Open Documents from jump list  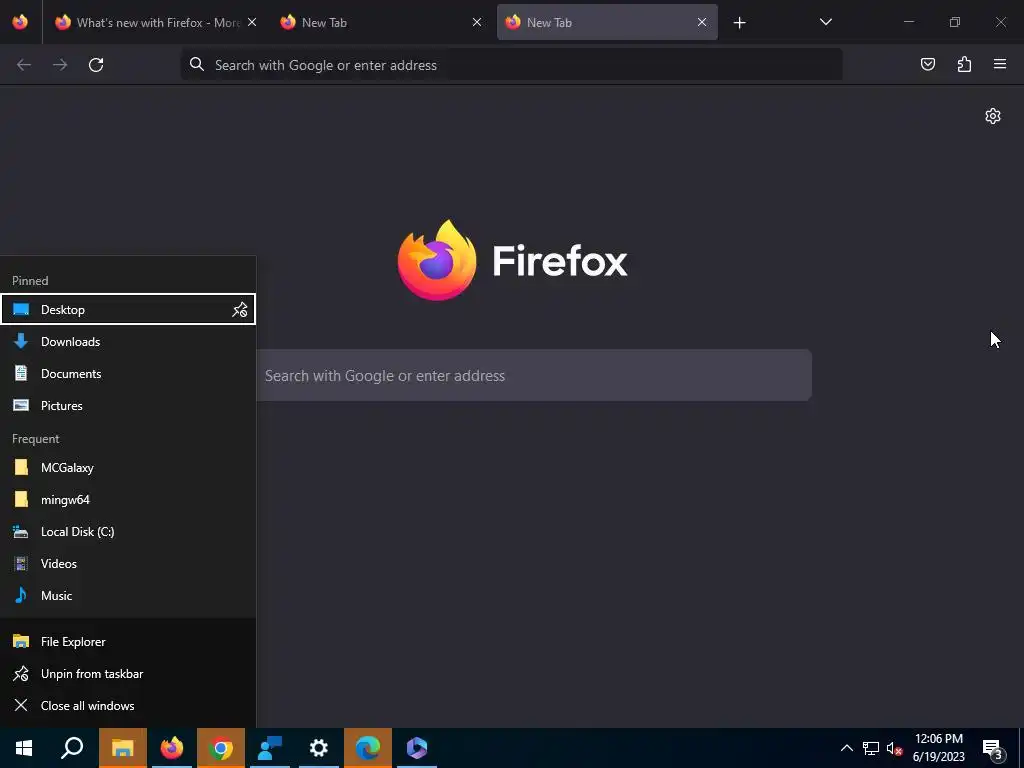pos(128,374)
